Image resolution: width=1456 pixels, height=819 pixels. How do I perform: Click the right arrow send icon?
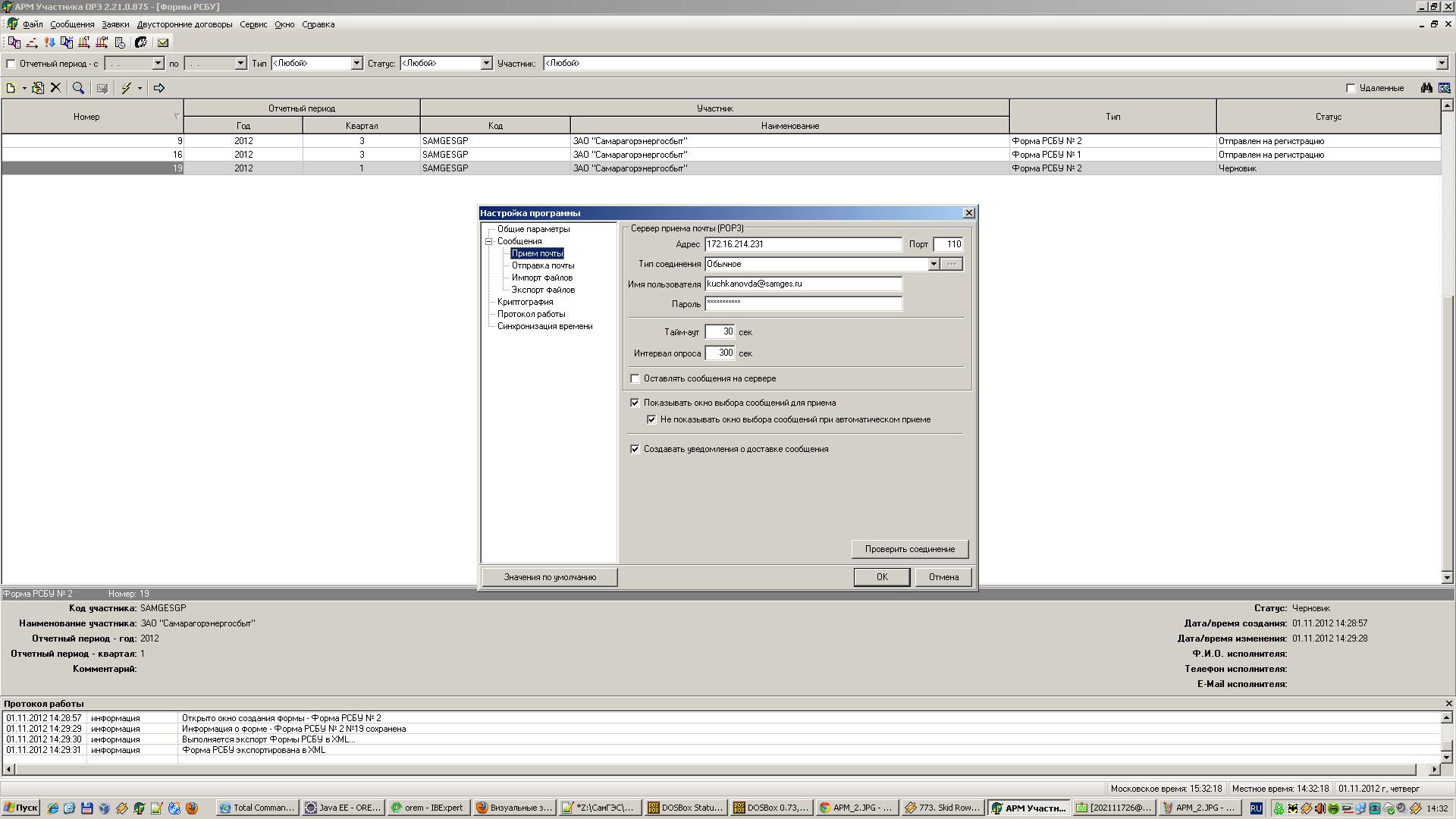point(159,88)
